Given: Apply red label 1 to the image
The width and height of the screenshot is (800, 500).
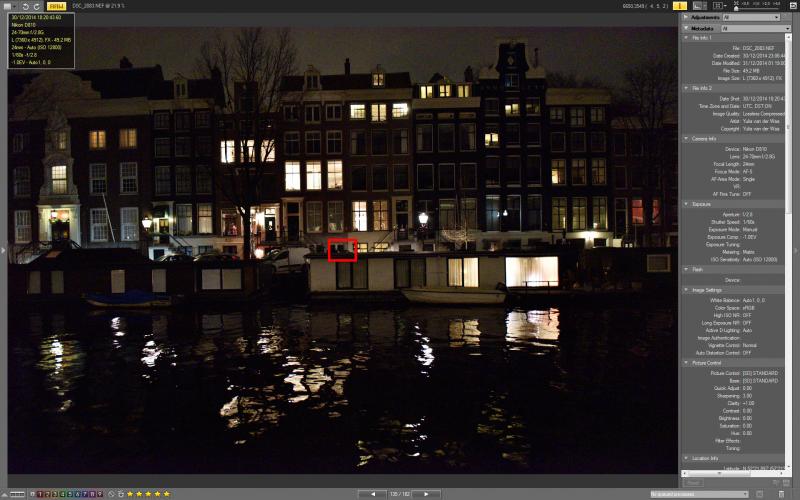Looking at the screenshot, I should click(x=40, y=494).
